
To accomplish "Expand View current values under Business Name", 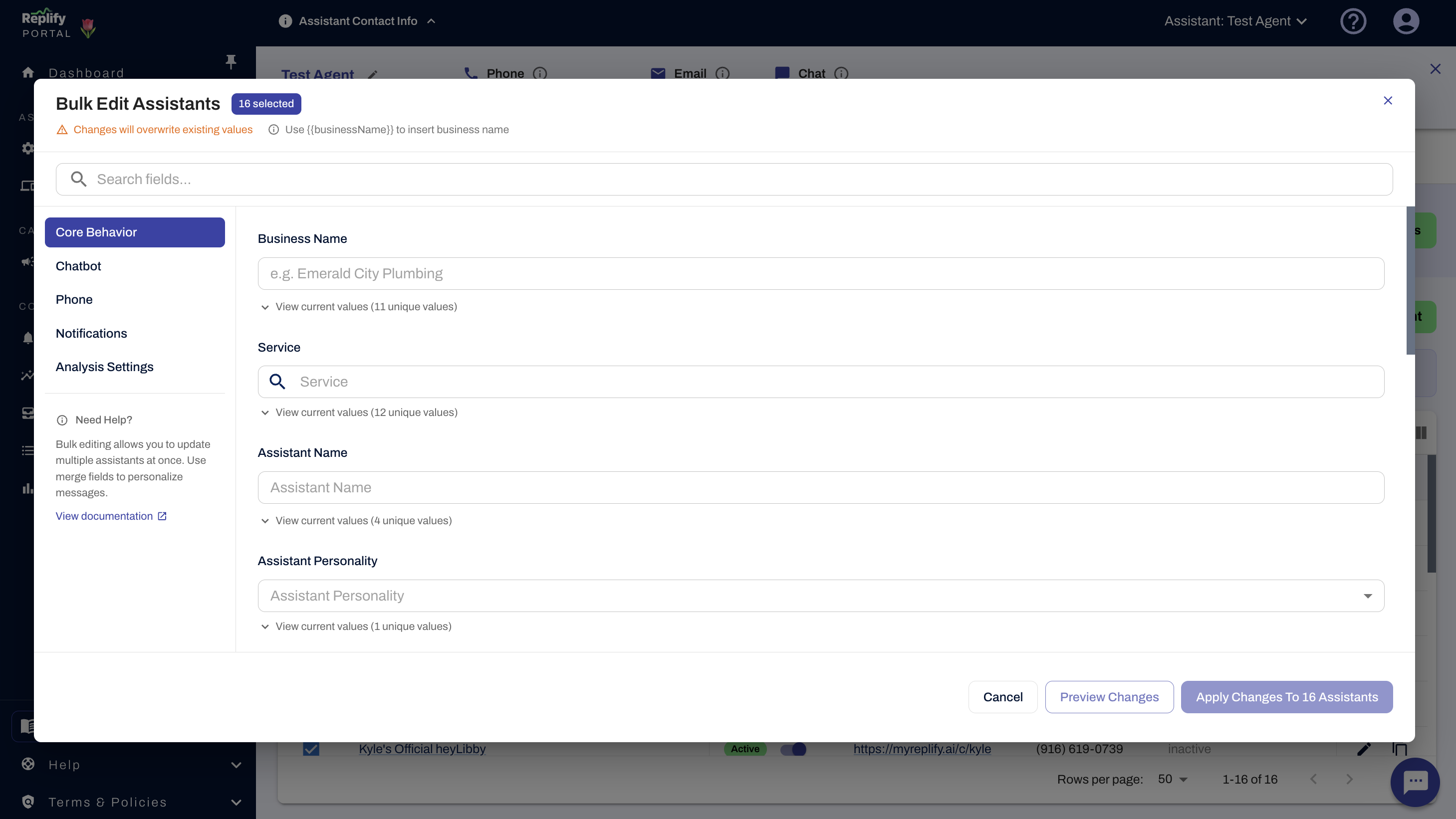I will coord(359,307).
